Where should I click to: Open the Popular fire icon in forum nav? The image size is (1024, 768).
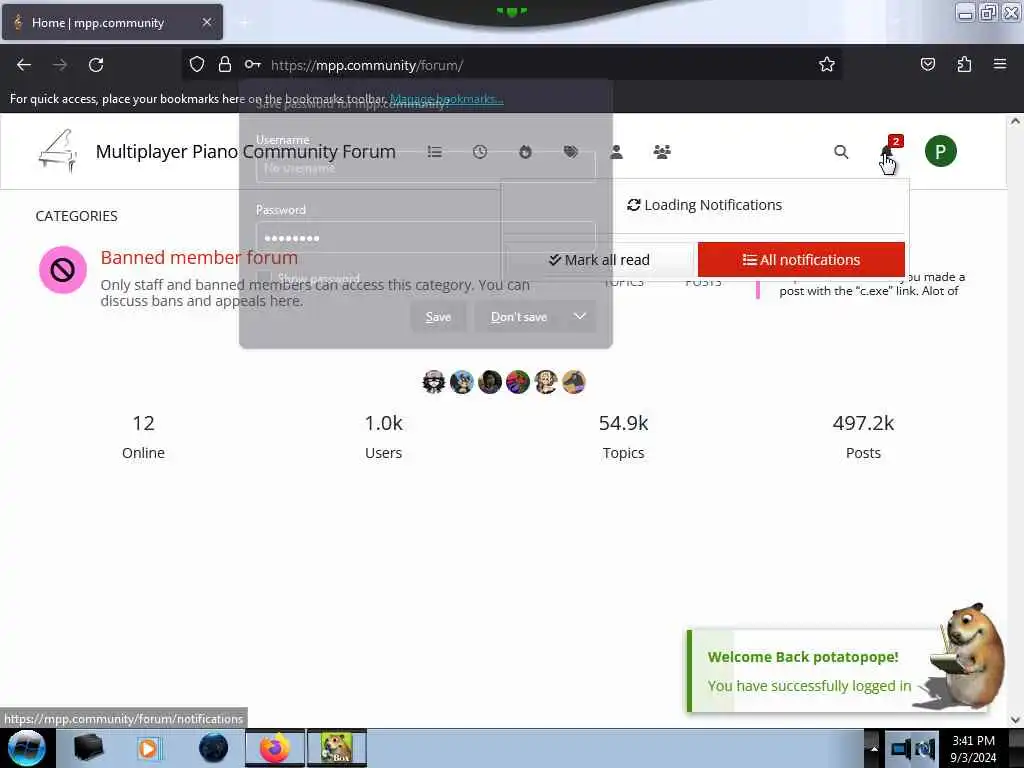point(525,152)
